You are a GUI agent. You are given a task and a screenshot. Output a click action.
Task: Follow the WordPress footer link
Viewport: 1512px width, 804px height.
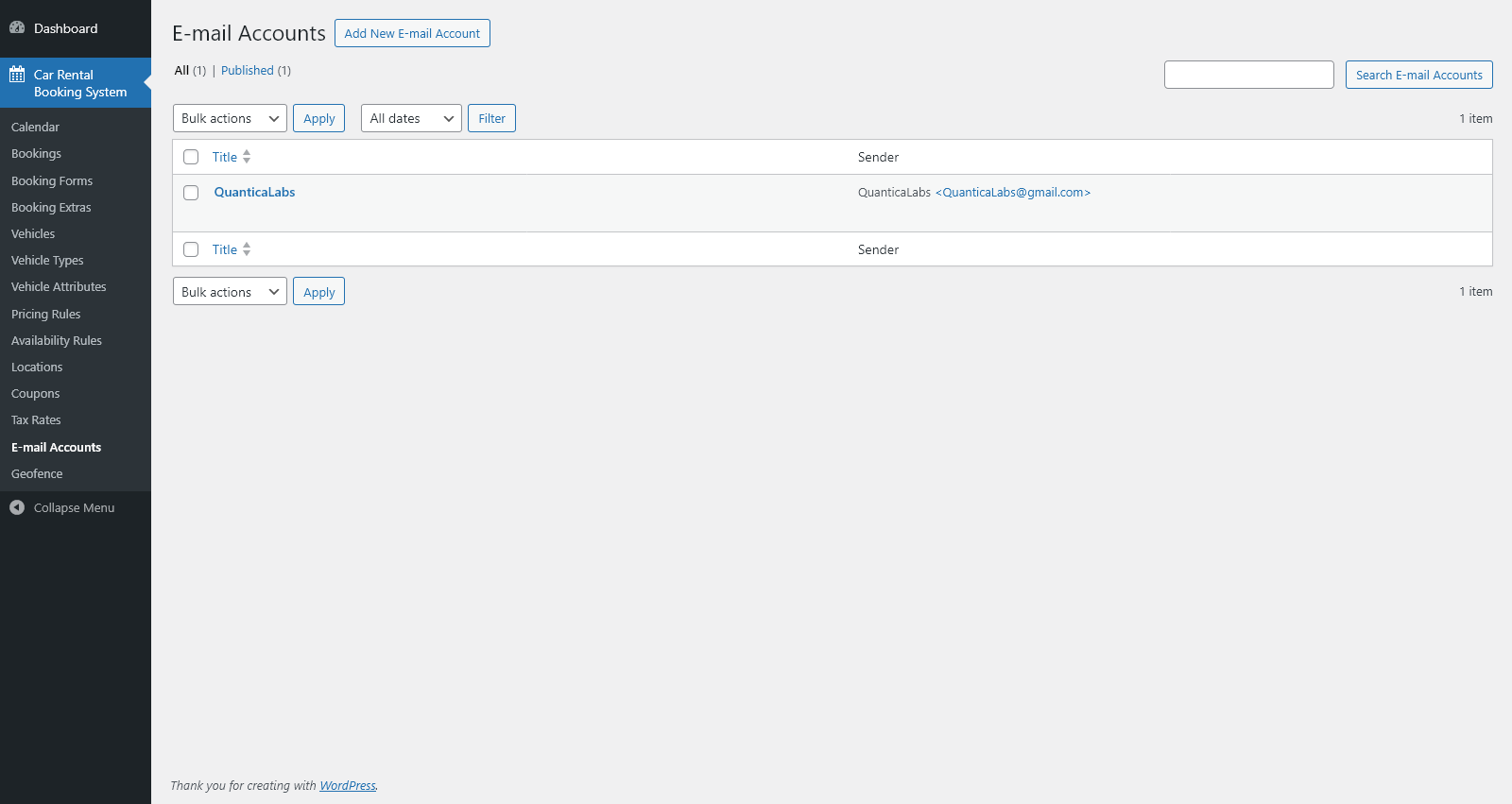(x=347, y=785)
